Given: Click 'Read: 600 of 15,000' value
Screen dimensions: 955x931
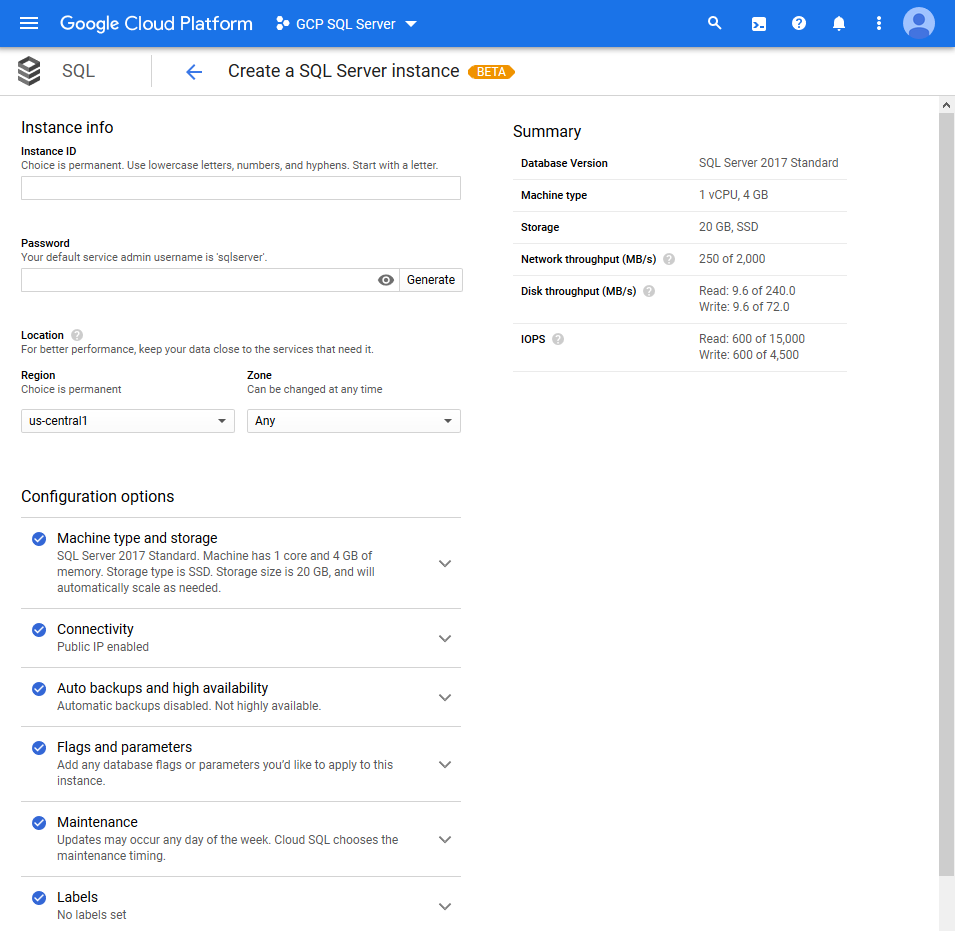Looking at the screenshot, I should (752, 339).
